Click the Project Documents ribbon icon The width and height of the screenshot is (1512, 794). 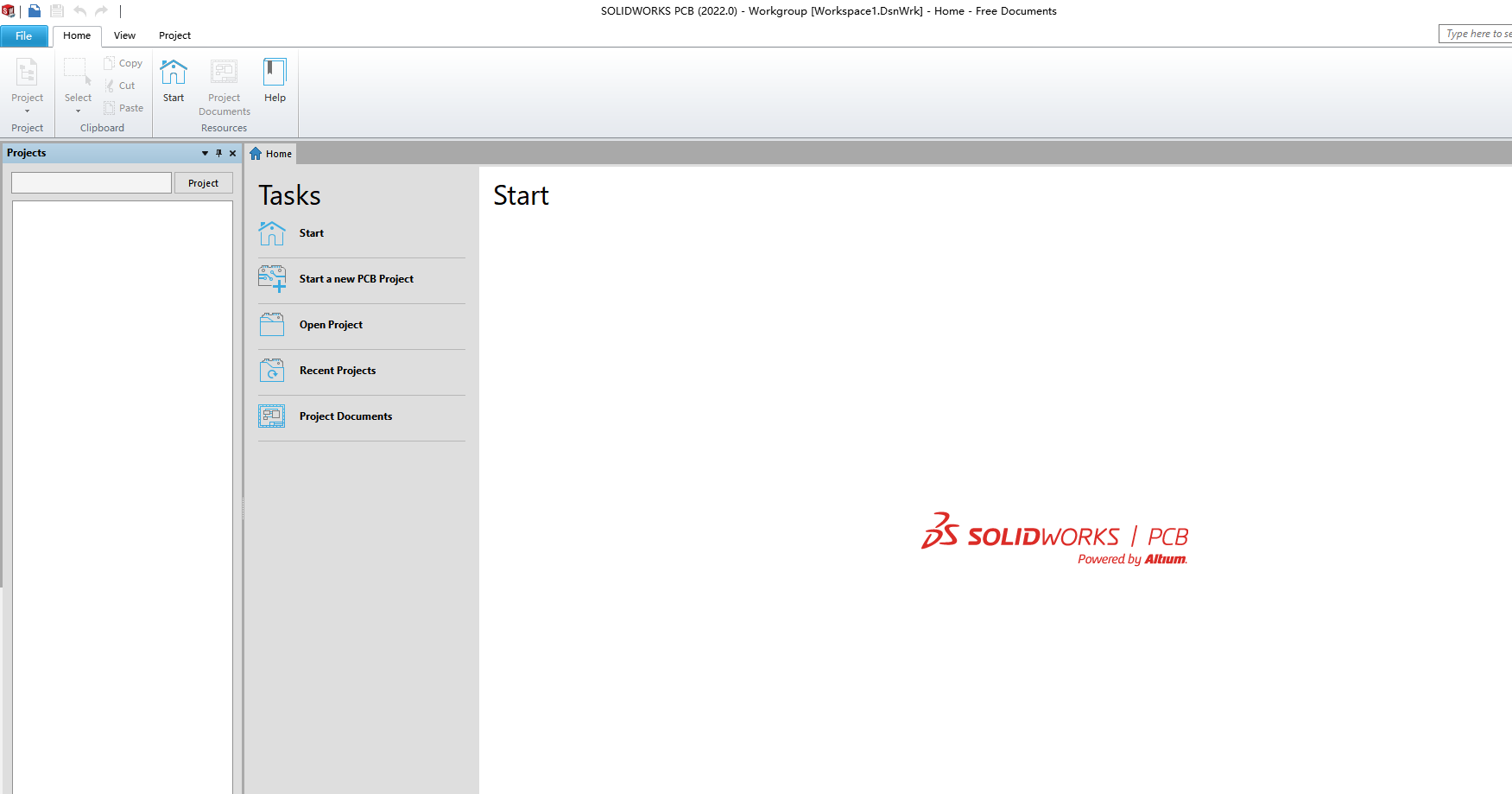point(224,73)
